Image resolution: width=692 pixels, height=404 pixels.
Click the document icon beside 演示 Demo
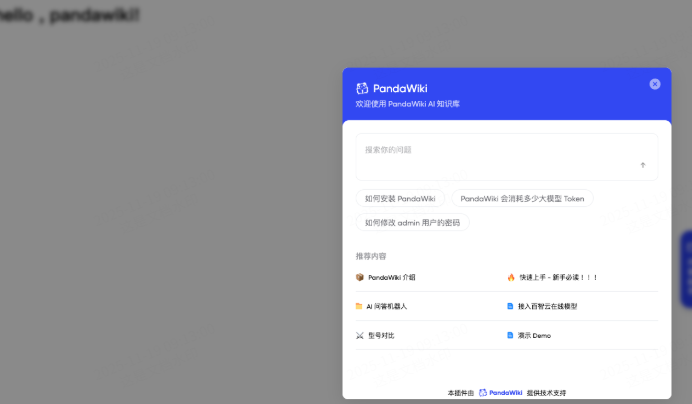(510, 336)
